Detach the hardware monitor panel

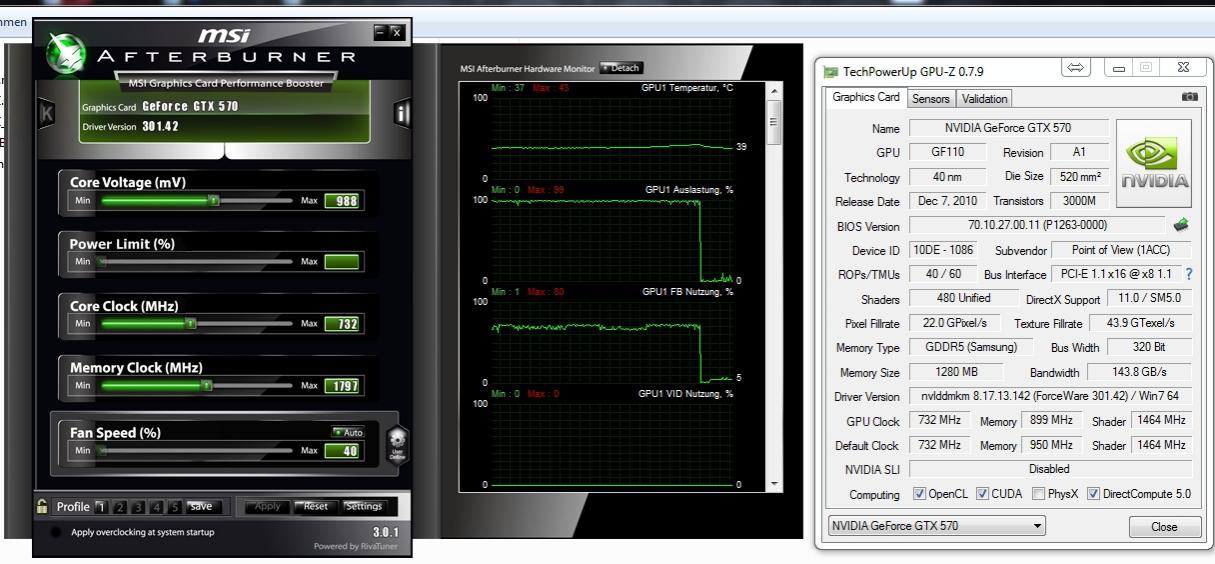tap(620, 68)
